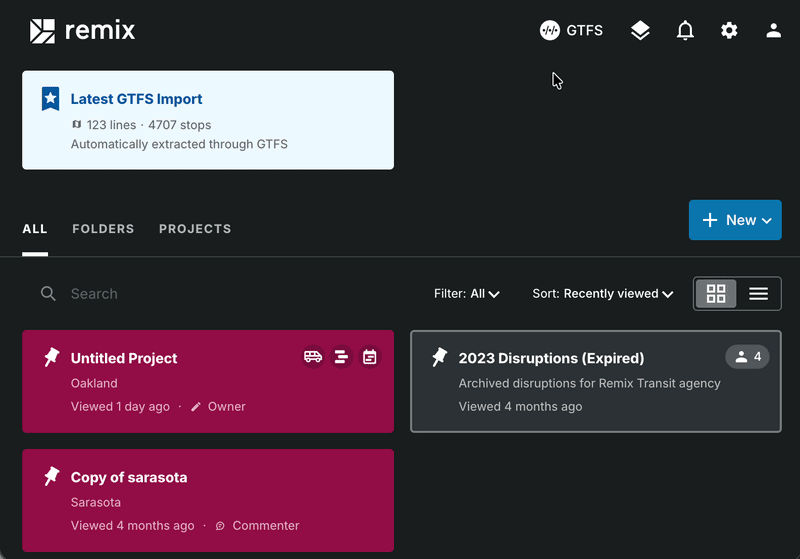This screenshot has height=559, width=800.
Task: Click '4707 stops' text
Action: point(180,125)
